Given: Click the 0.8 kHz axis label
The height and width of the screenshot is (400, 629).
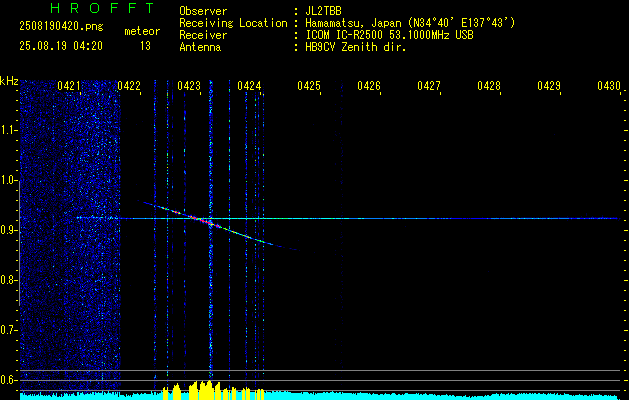Looking at the screenshot, I should (8, 280).
